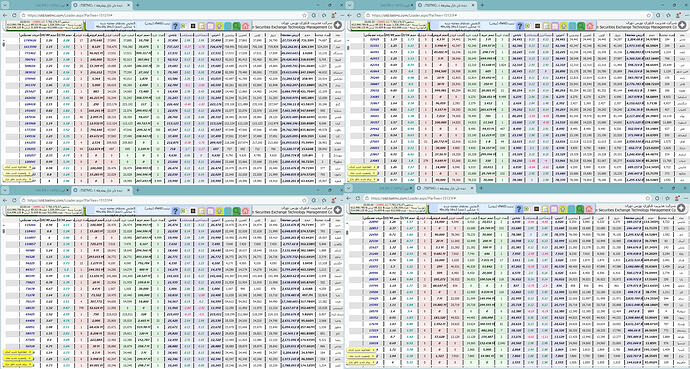Go to the red home icon in bottom-left window
690x369 pixels.
tap(246, 211)
